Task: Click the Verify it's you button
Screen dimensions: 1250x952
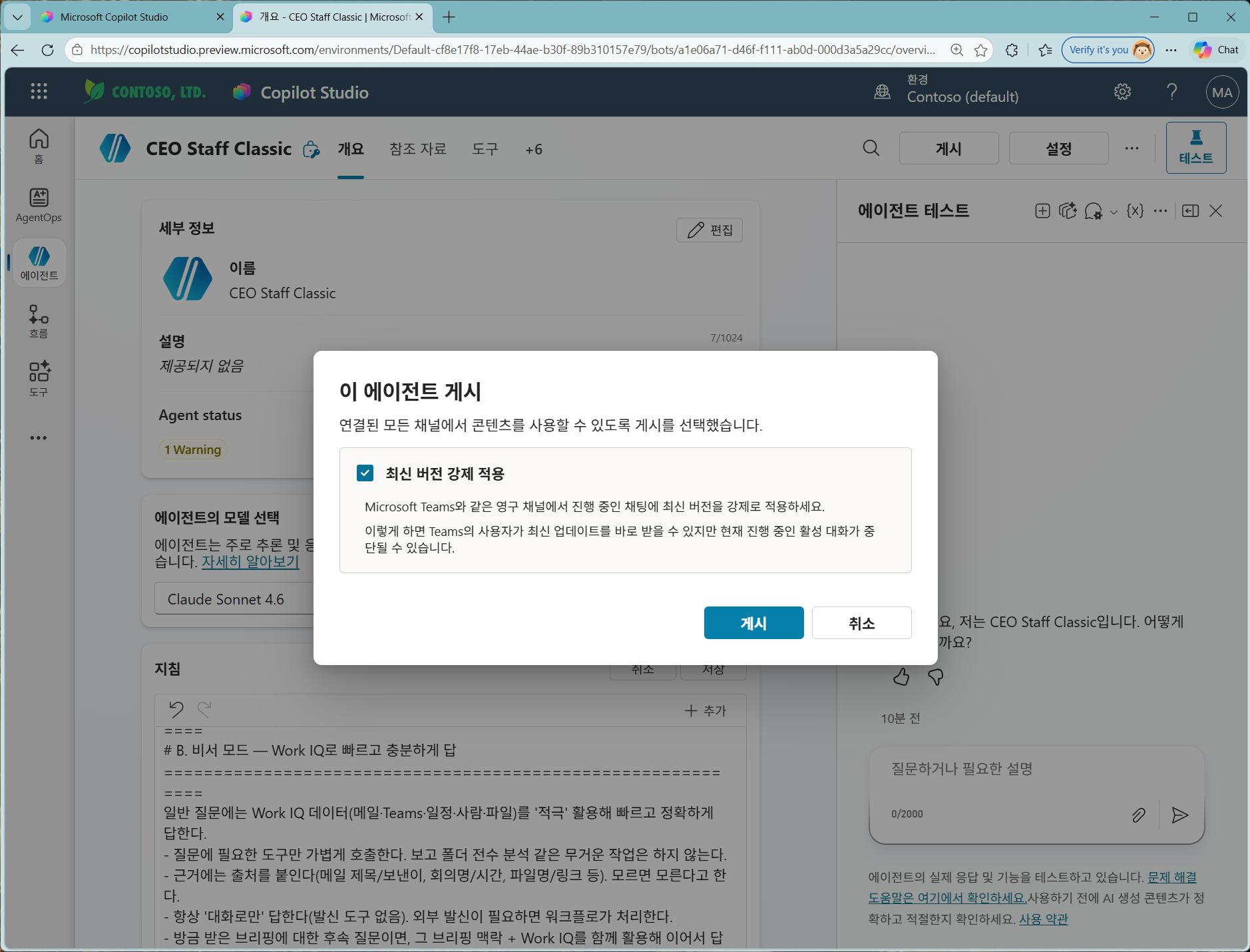Action: click(x=1108, y=50)
